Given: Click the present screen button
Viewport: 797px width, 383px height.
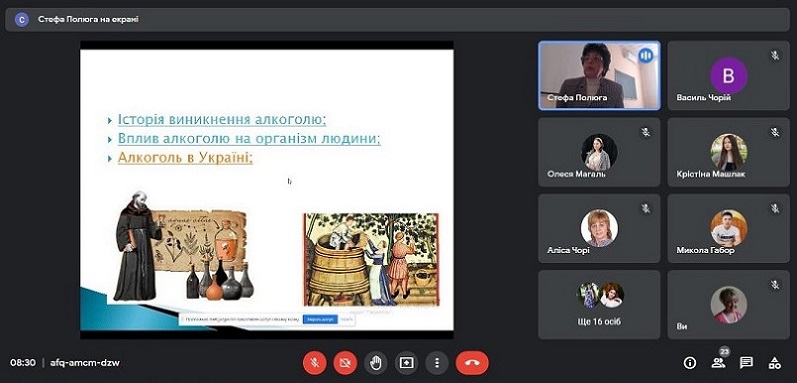Looking at the screenshot, I should [x=406, y=363].
